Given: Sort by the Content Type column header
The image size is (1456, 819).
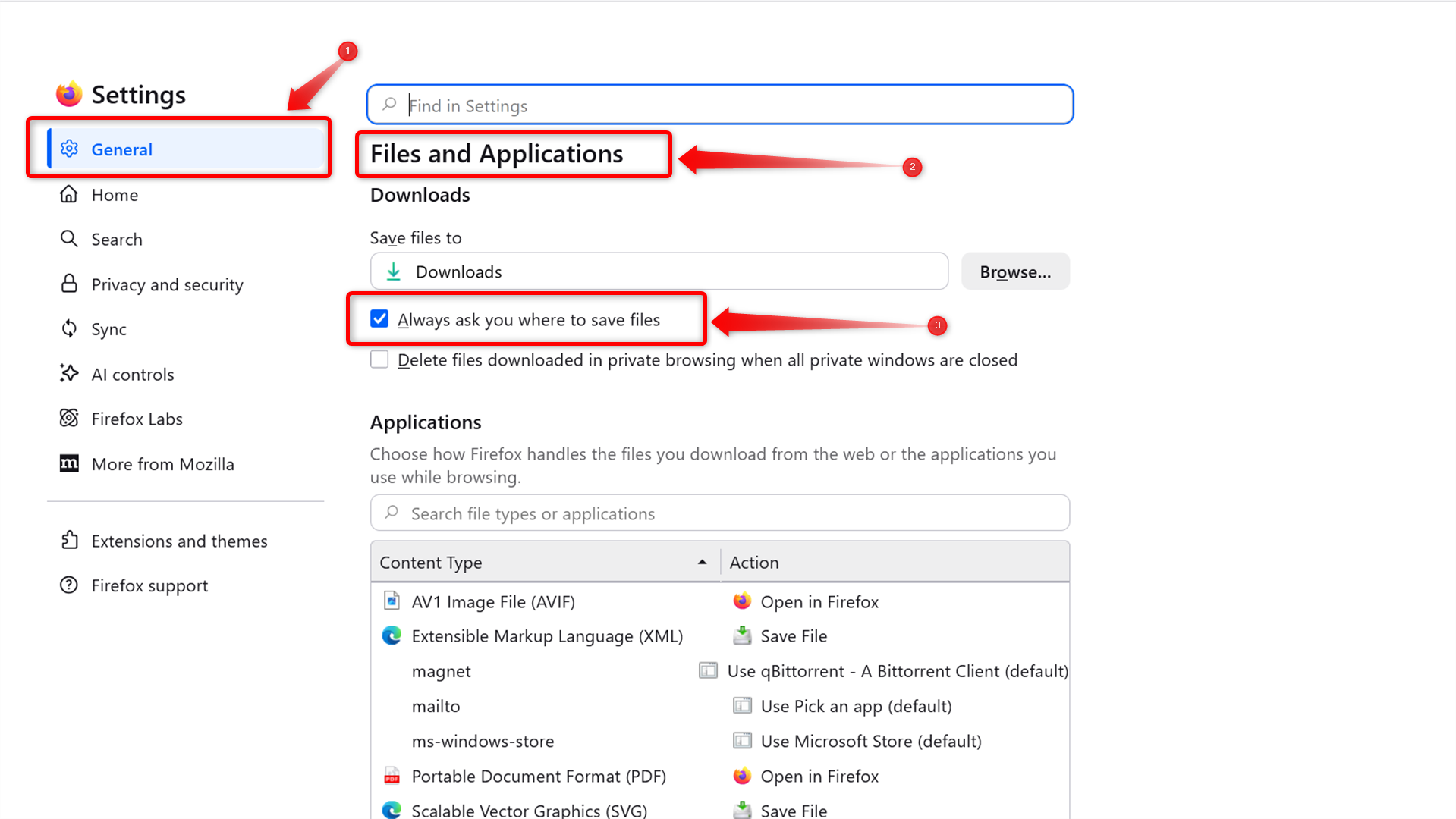Looking at the screenshot, I should (x=545, y=562).
